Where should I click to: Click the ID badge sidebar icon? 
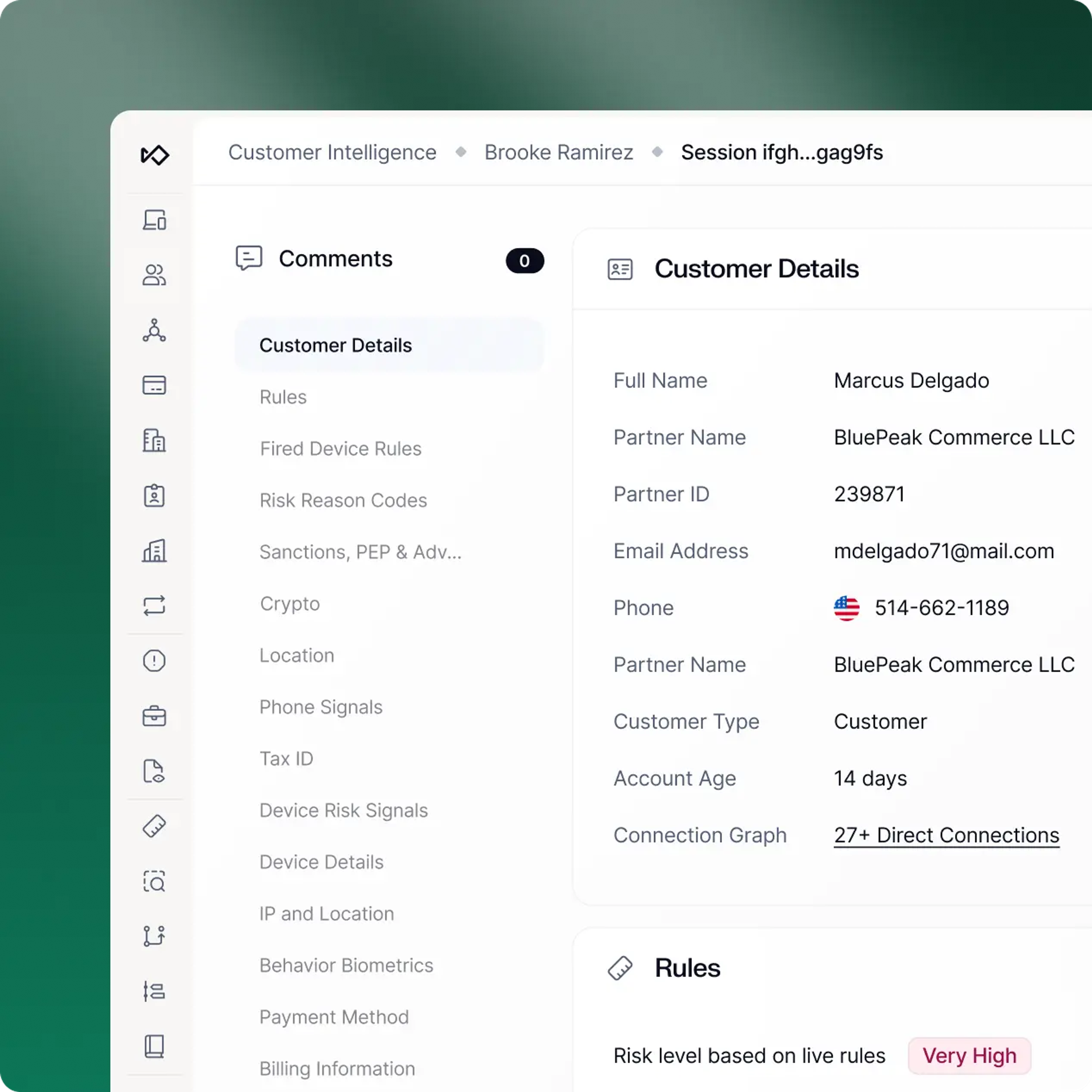click(x=154, y=496)
